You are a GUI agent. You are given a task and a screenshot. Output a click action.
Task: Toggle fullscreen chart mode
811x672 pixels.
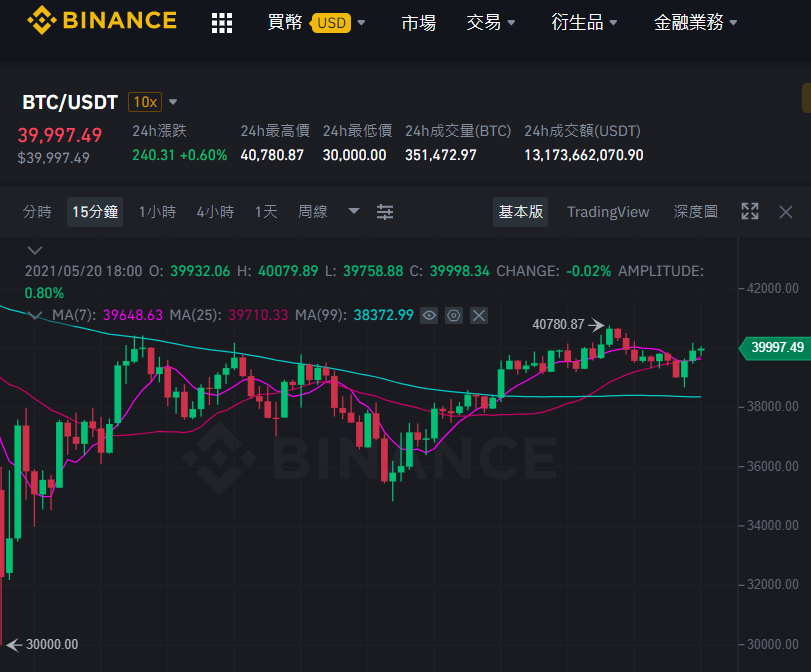coord(750,211)
